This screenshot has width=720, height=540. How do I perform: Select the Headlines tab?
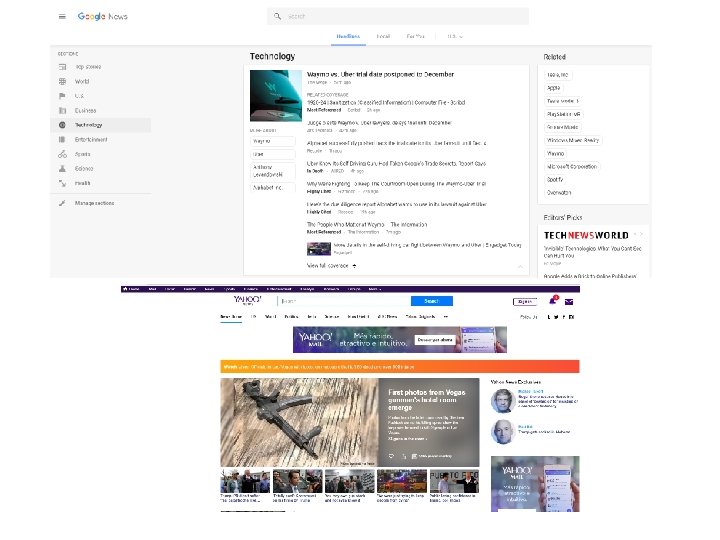pyautogui.click(x=348, y=36)
